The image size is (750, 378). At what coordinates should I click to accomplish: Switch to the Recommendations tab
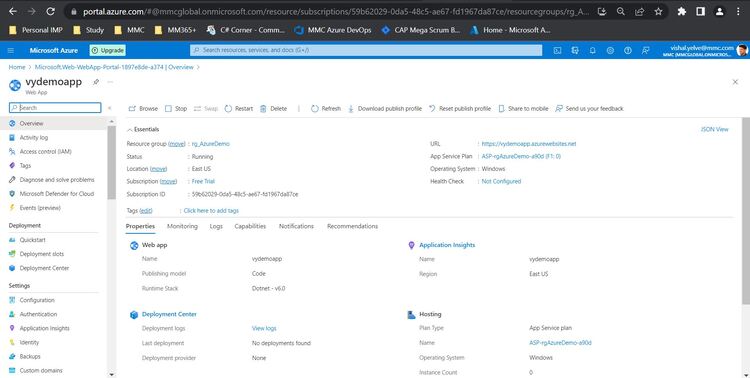coord(353,226)
